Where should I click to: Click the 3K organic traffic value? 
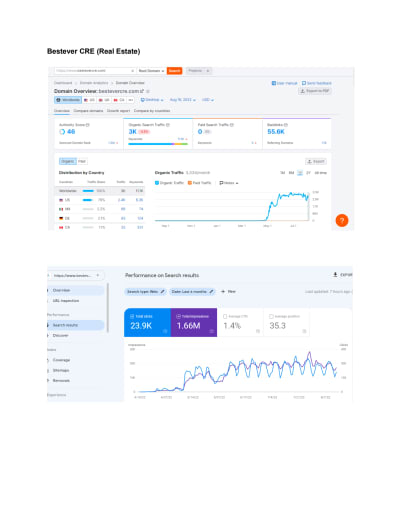(133, 132)
